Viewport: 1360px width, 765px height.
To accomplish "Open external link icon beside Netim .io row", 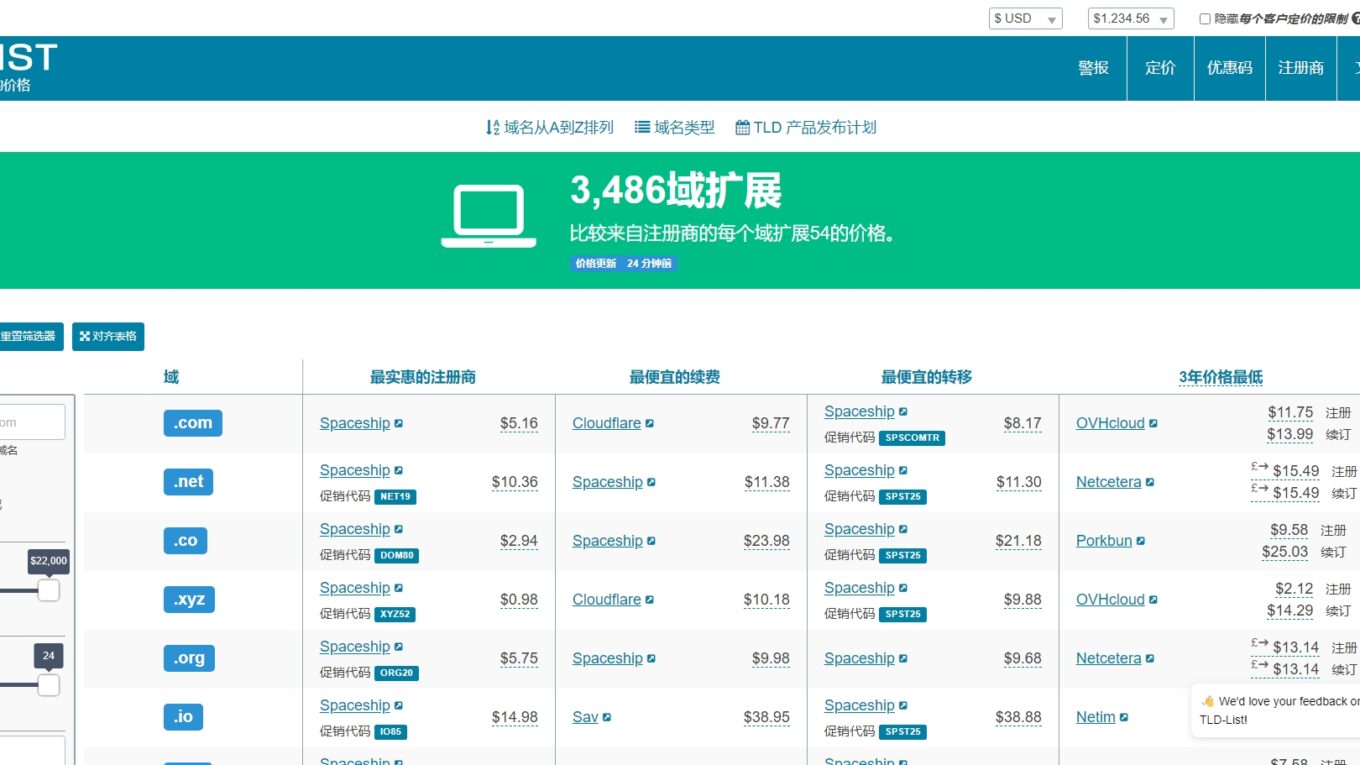I will tap(1124, 717).
